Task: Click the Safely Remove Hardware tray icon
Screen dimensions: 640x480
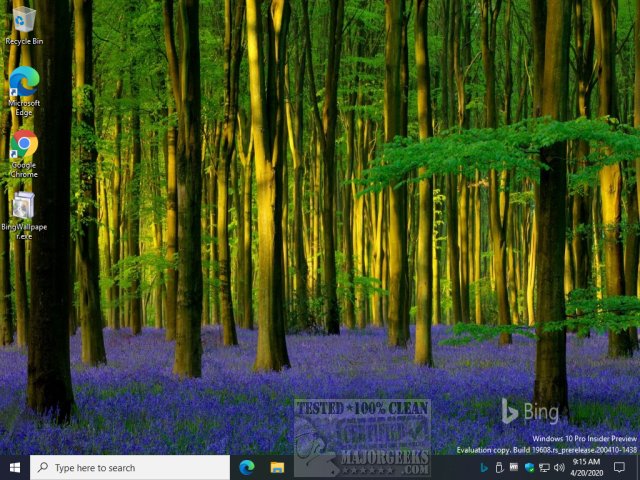Action: pos(499,467)
